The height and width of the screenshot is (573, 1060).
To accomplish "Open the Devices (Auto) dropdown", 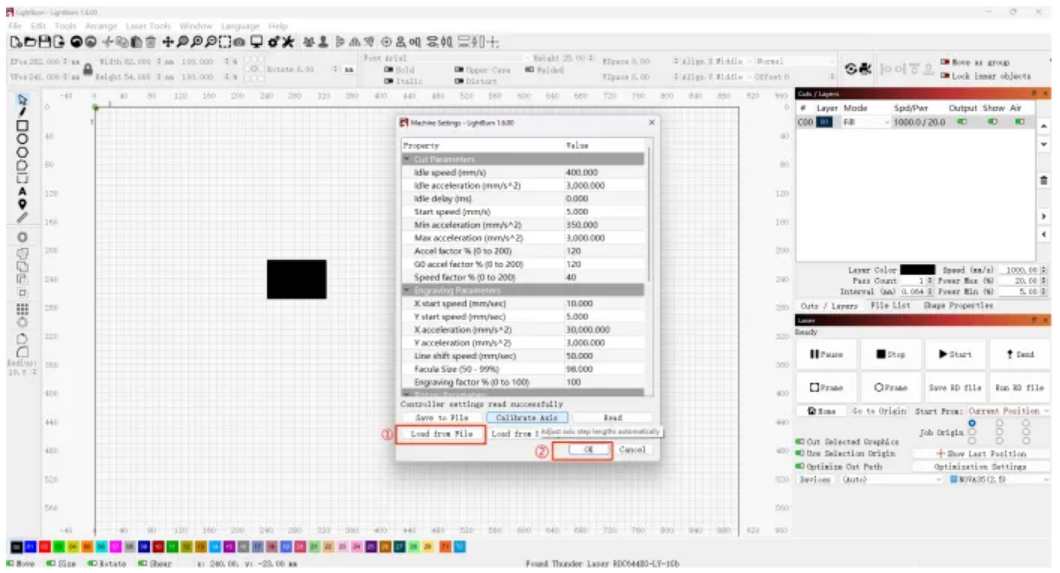I will pos(892,479).
